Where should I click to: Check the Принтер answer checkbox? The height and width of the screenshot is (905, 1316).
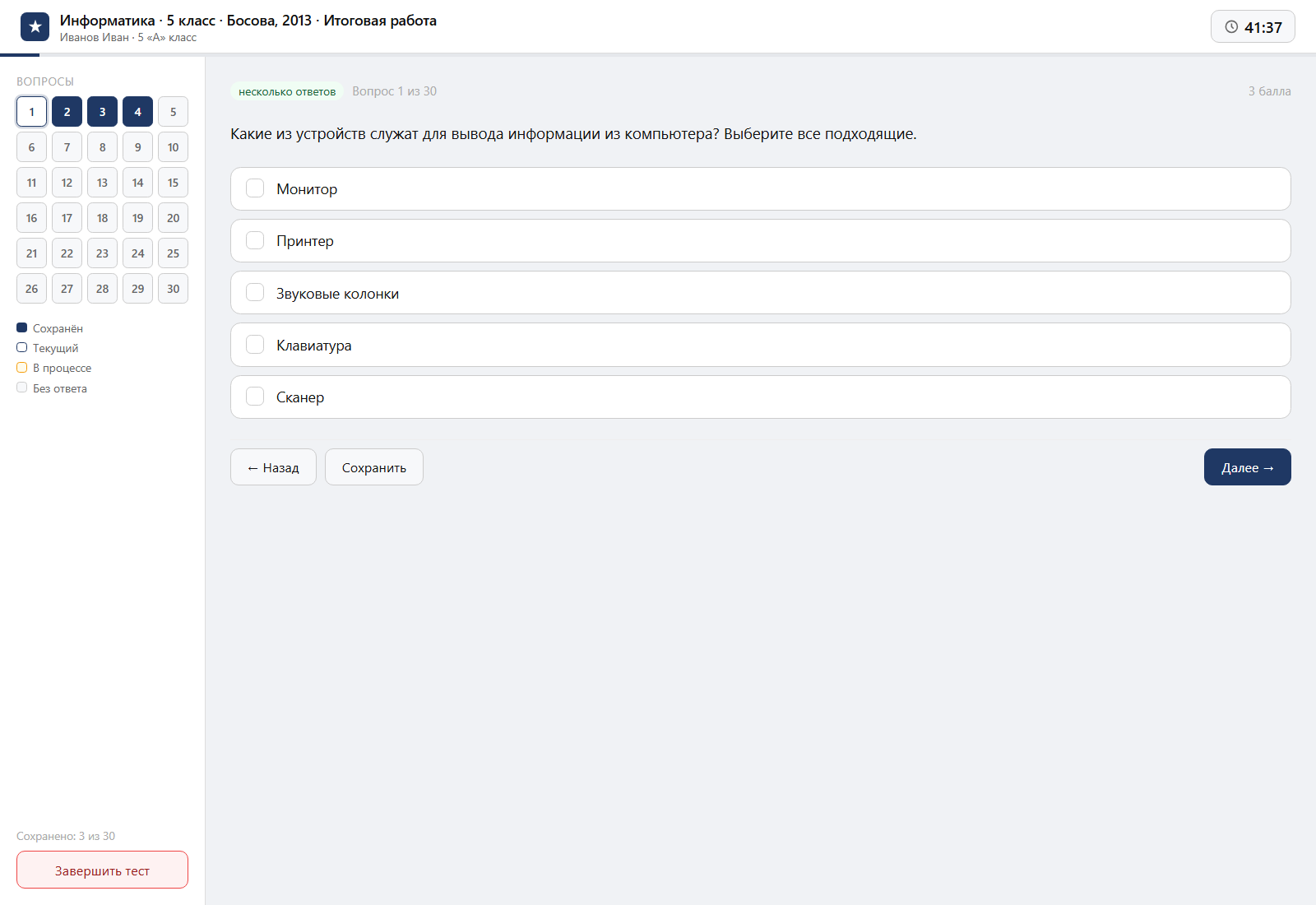click(x=255, y=240)
